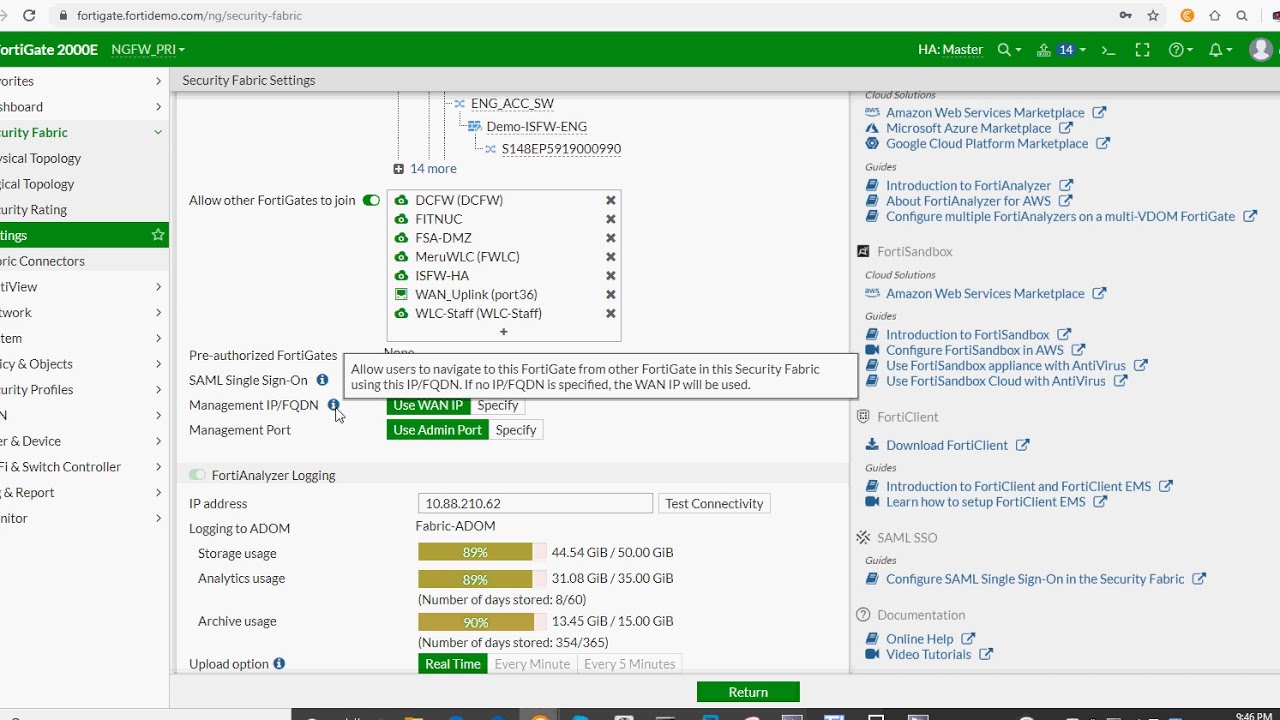Open the CLI console icon
Screen dimensions: 1280x720
coord(1108,50)
